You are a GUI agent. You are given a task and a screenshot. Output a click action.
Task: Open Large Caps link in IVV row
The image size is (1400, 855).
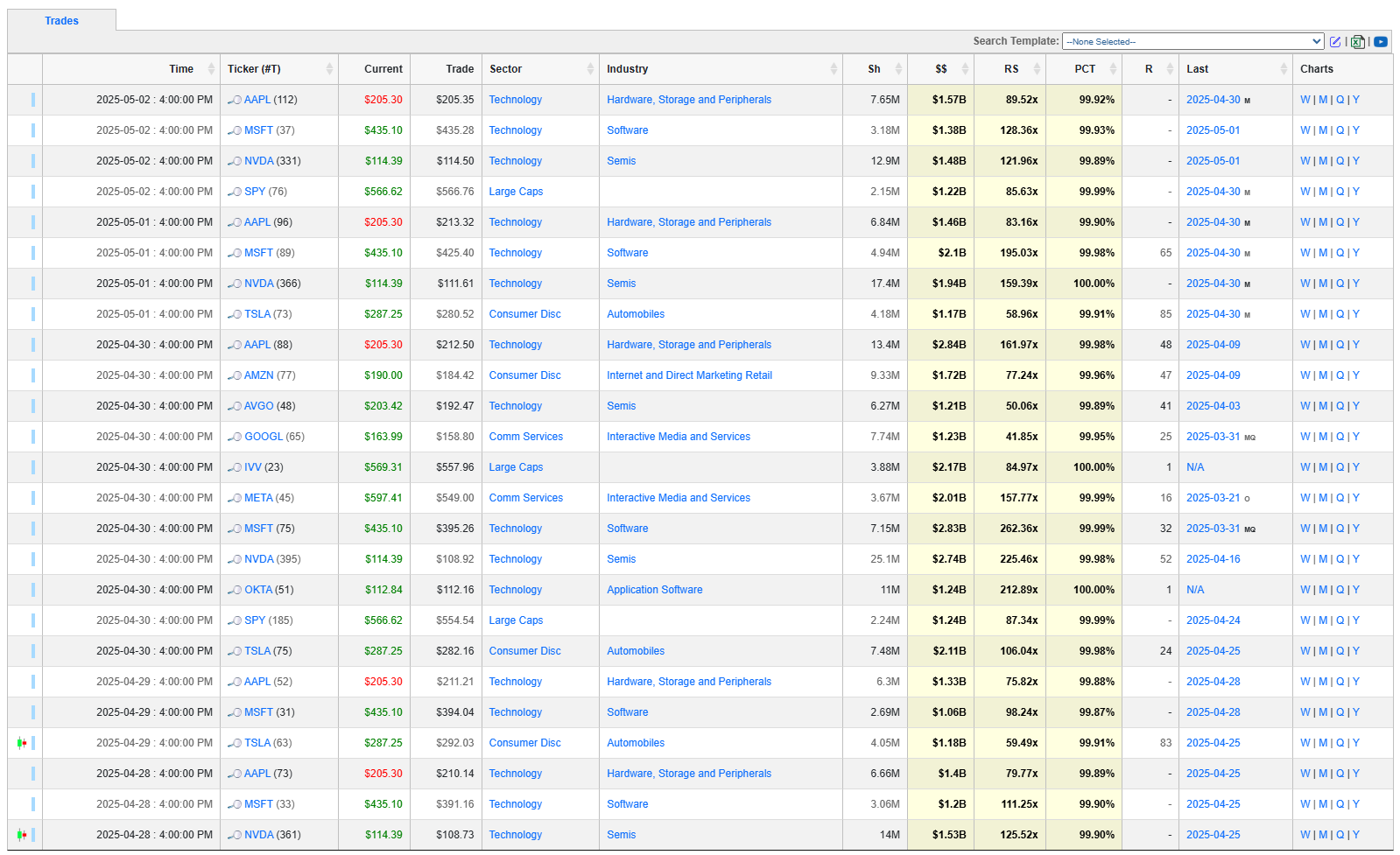[x=516, y=467]
